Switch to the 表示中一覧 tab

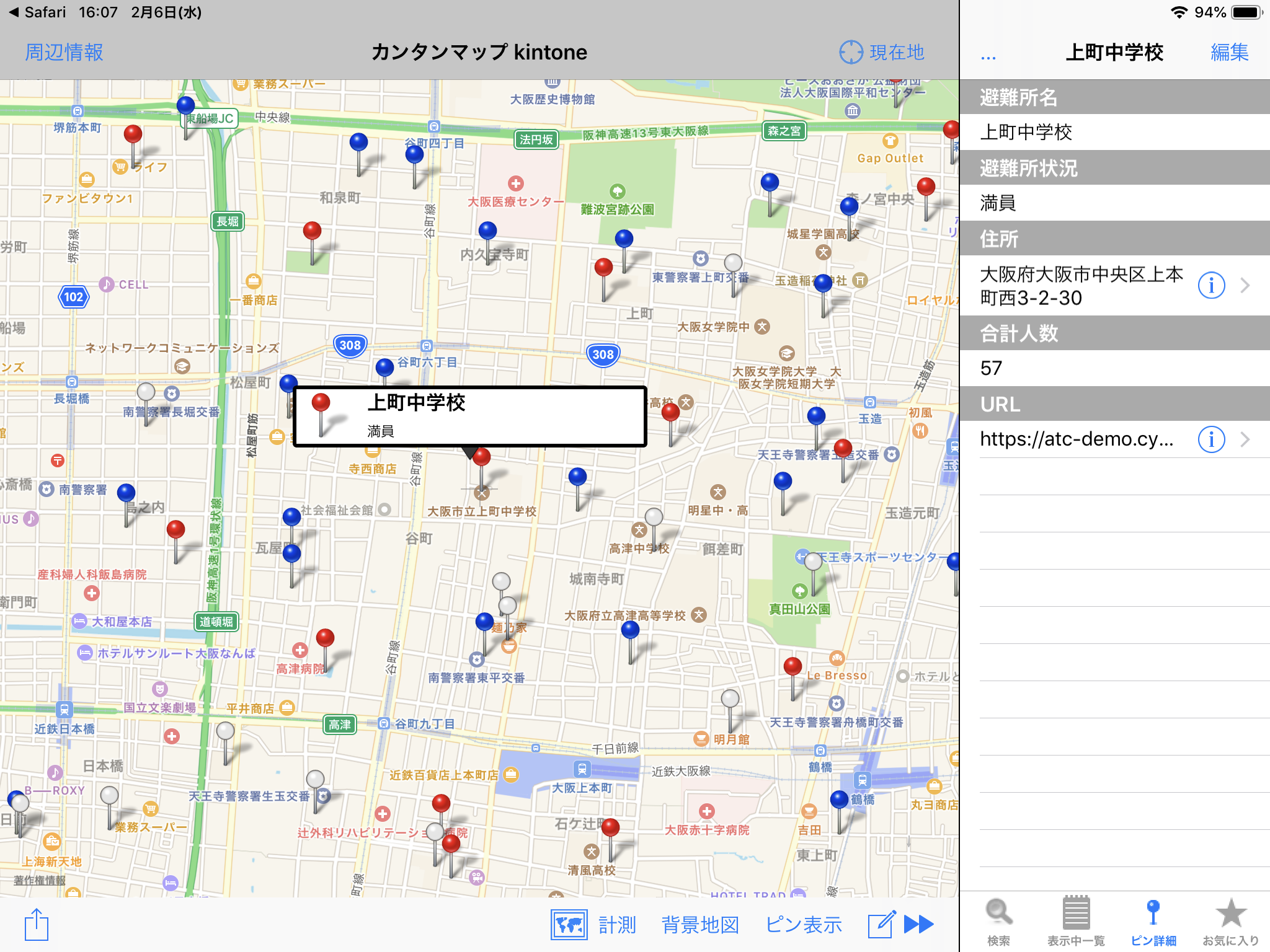click(x=1076, y=922)
